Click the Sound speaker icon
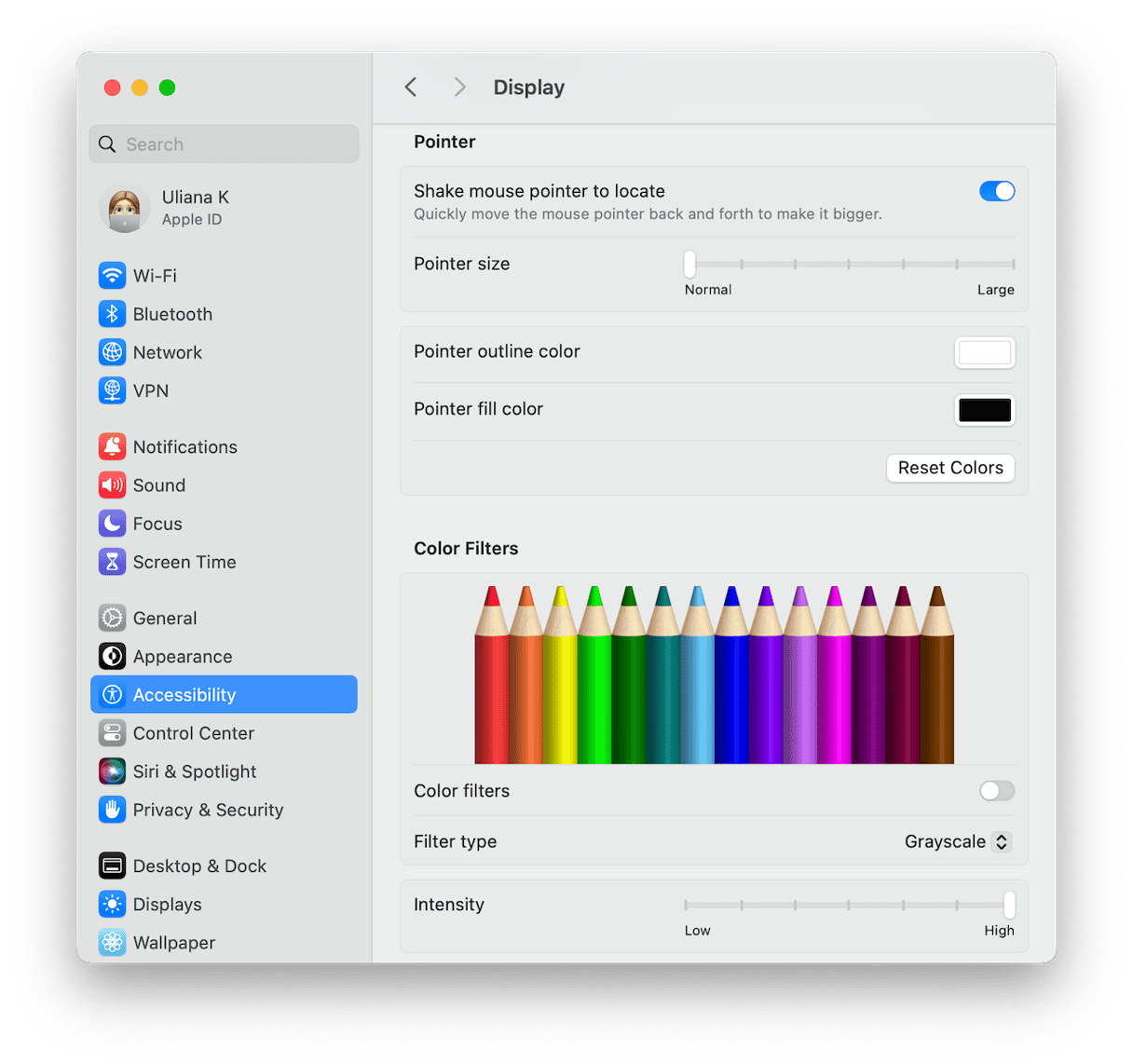Image resolution: width=1133 pixels, height=1064 pixels. tap(112, 485)
